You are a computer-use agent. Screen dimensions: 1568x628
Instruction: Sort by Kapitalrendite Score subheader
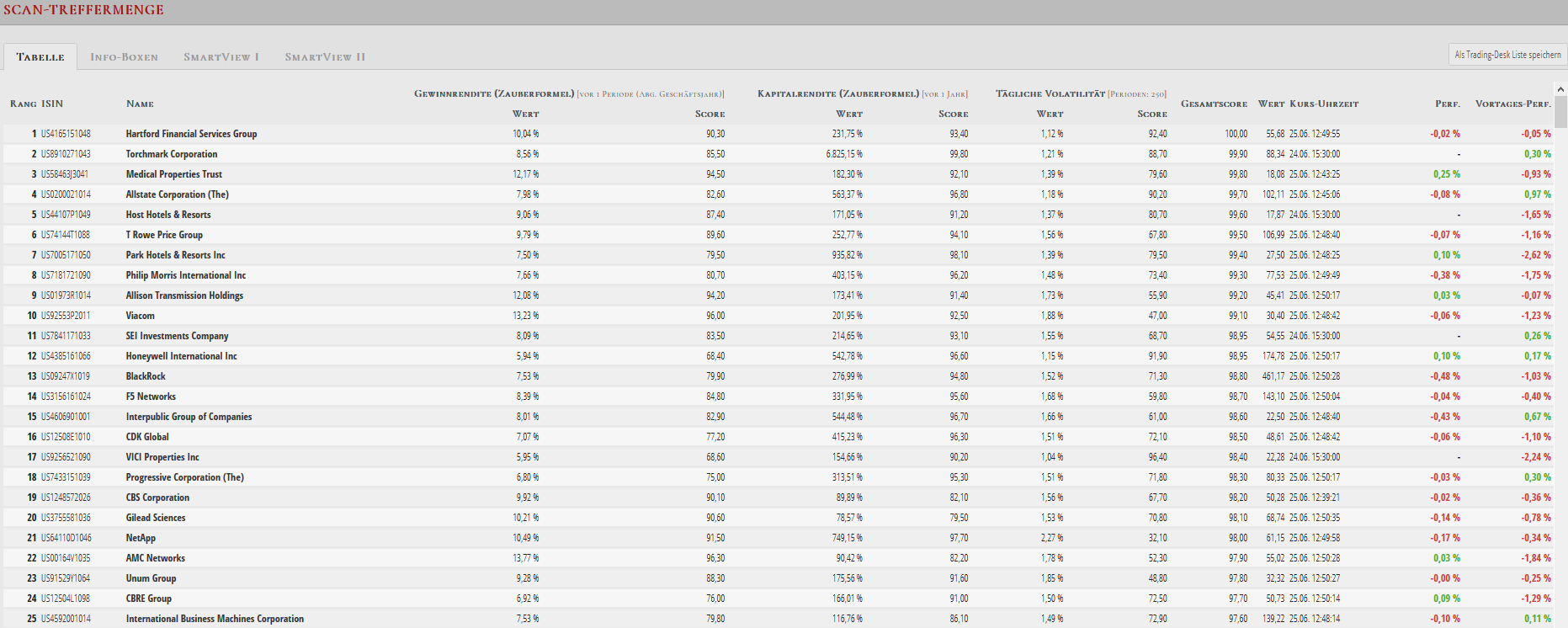pyautogui.click(x=953, y=114)
